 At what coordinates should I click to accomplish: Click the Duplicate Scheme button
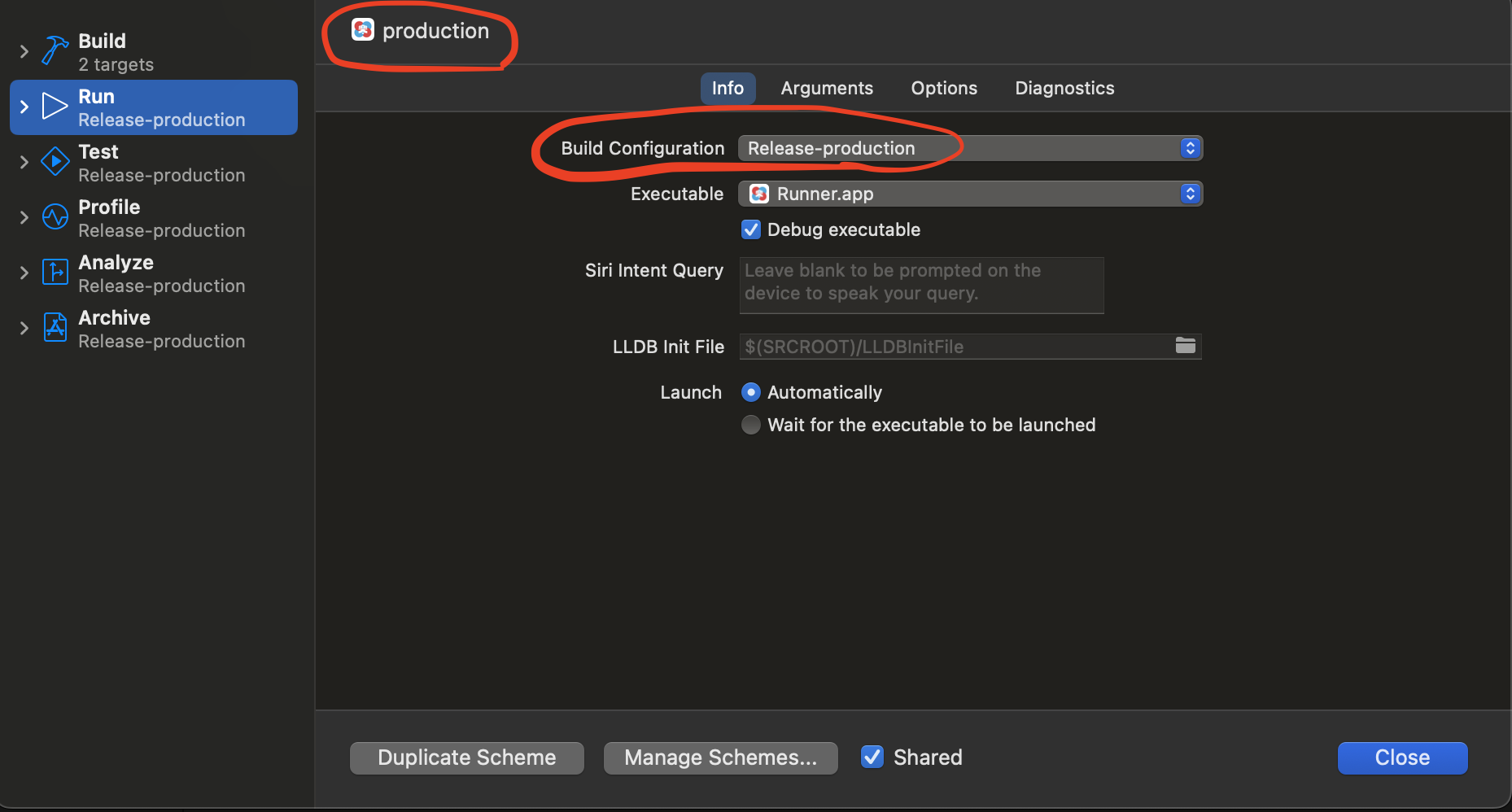(467, 757)
